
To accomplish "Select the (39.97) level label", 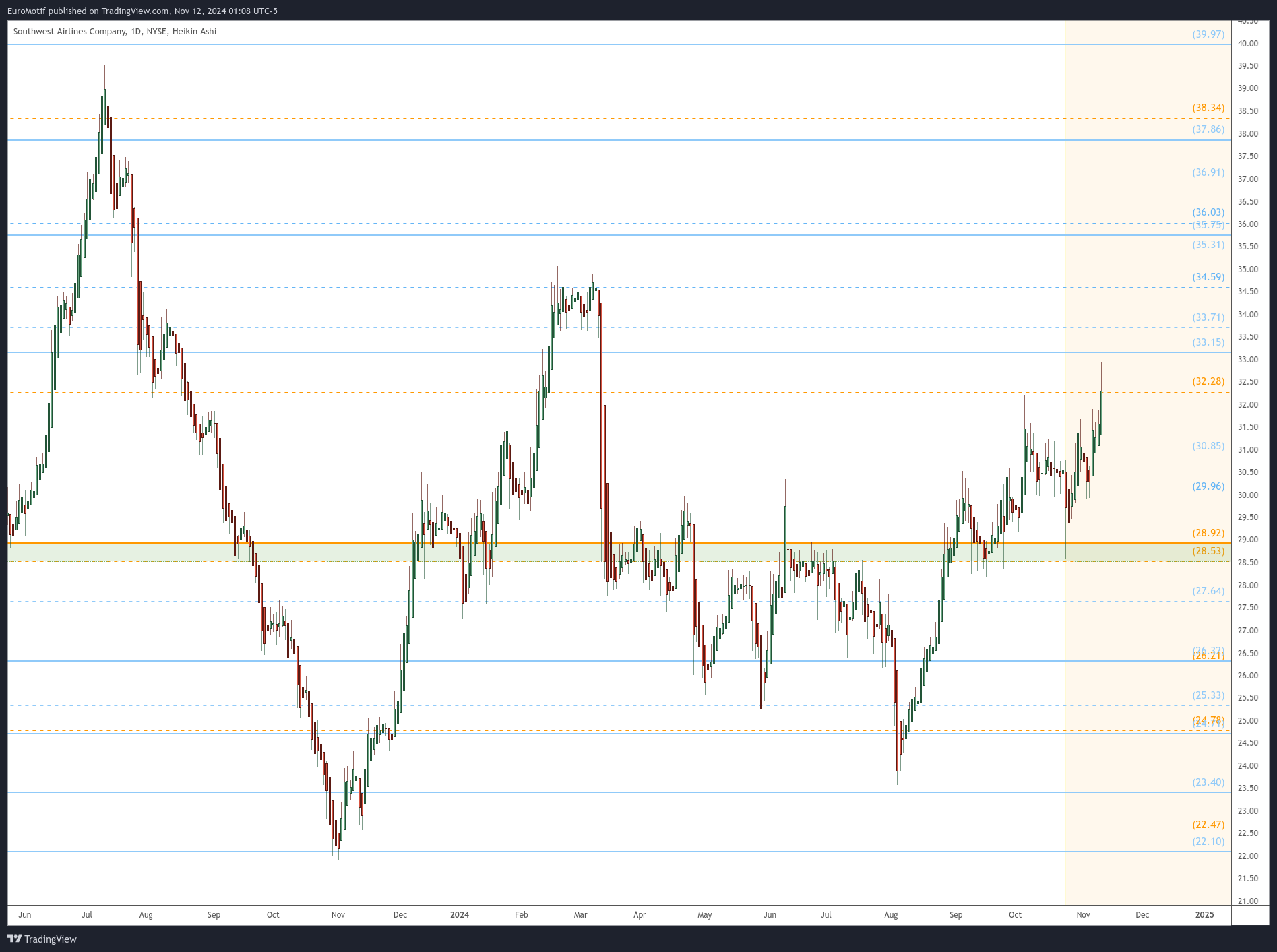I will pos(1208,34).
